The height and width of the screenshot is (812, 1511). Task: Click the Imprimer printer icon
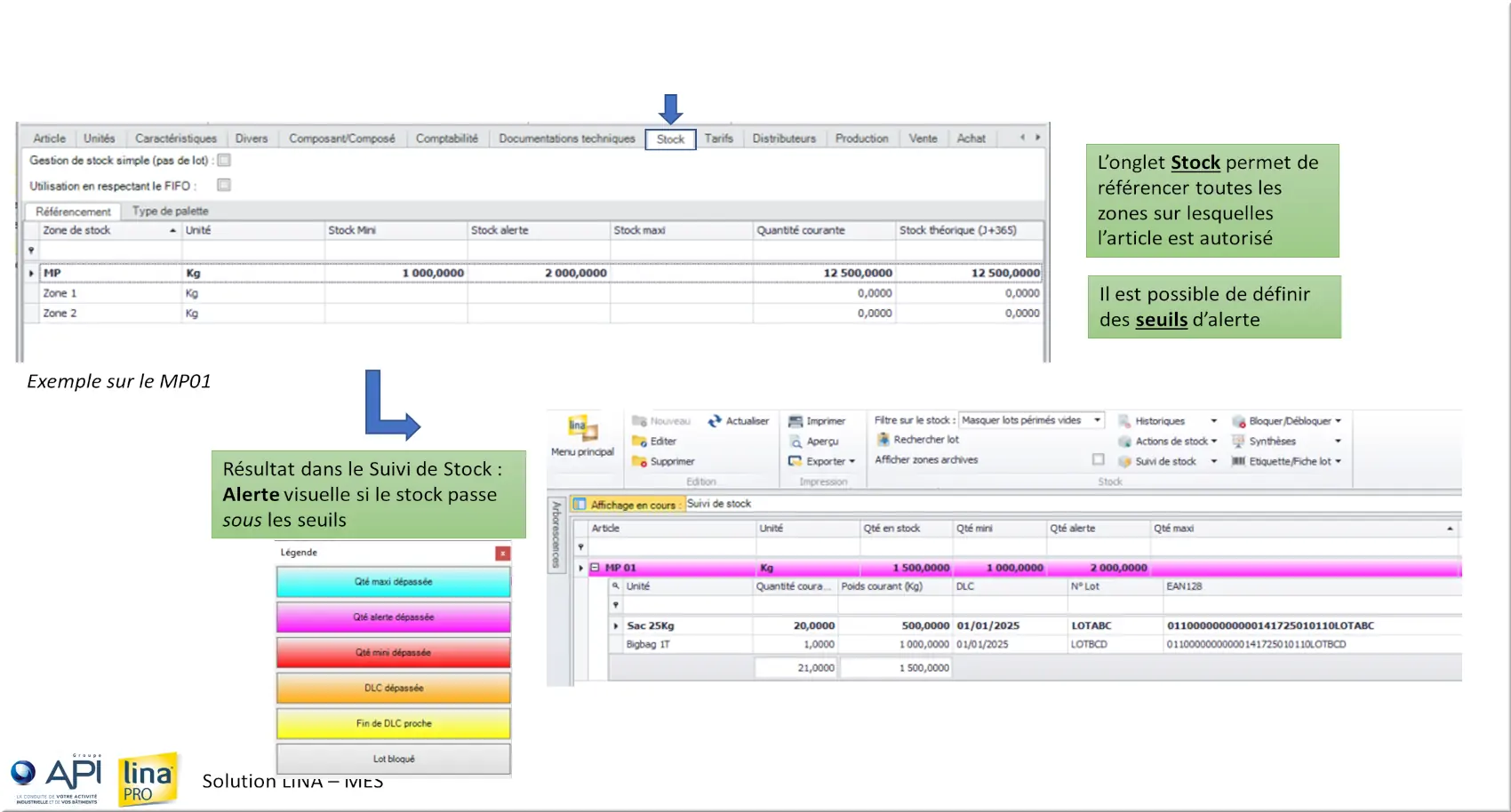tap(795, 421)
